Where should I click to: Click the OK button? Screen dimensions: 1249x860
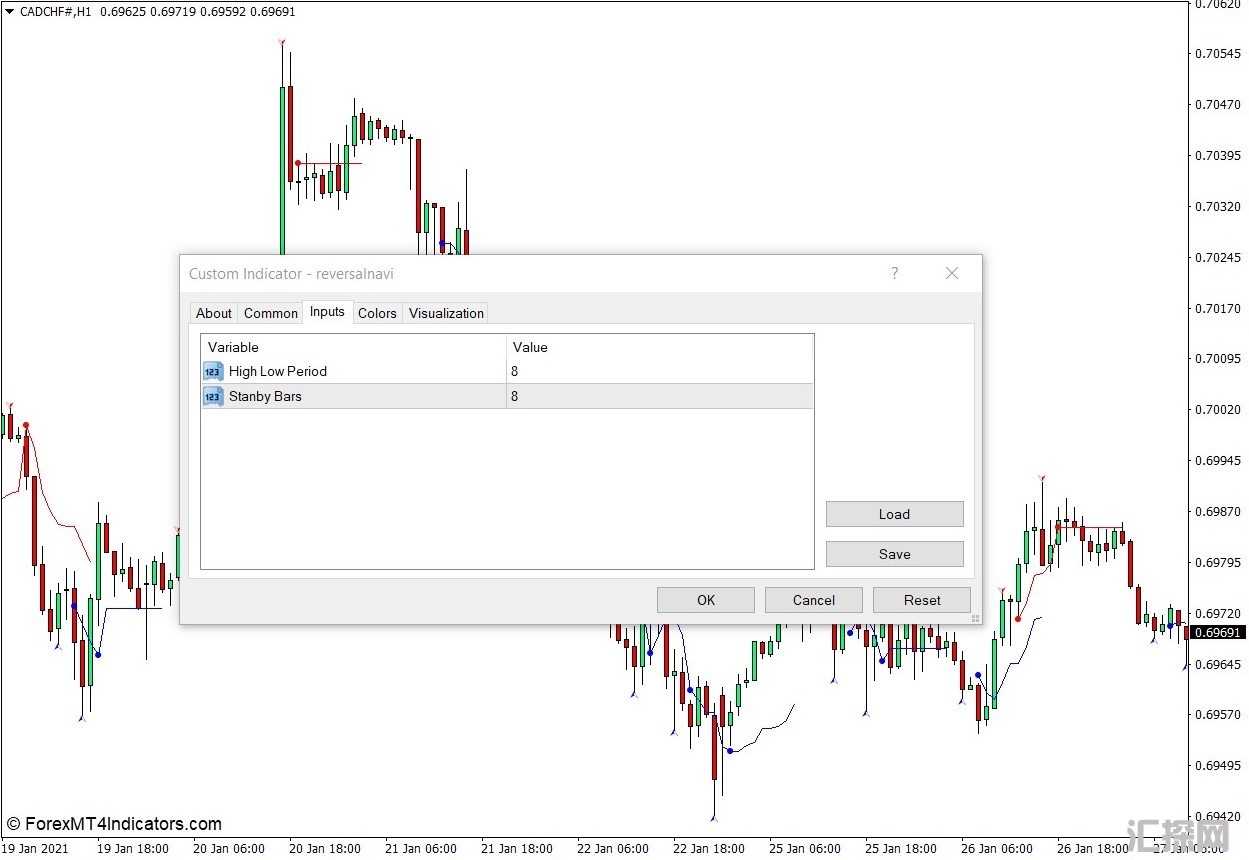coord(706,600)
